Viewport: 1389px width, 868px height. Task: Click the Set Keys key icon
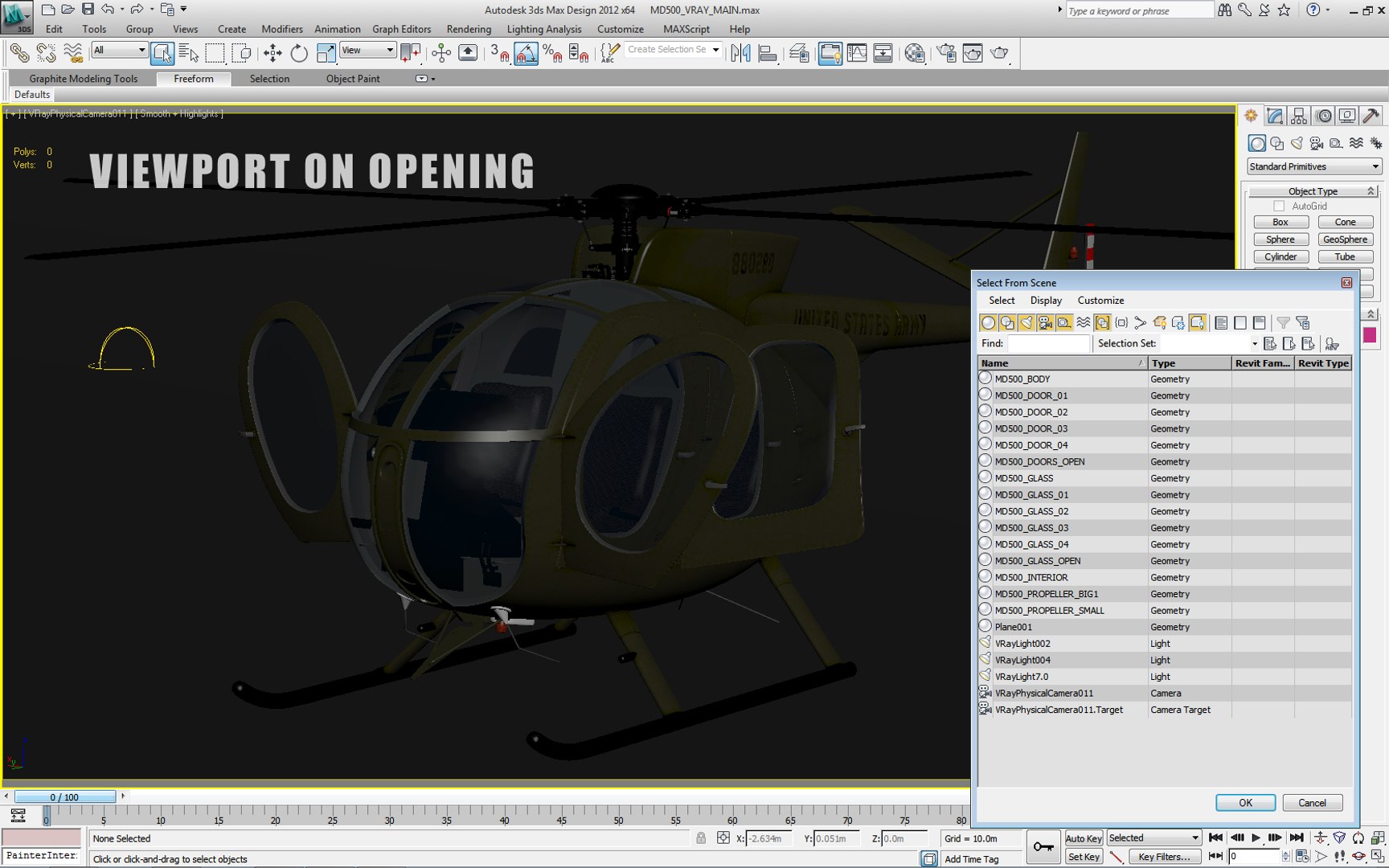1043,846
